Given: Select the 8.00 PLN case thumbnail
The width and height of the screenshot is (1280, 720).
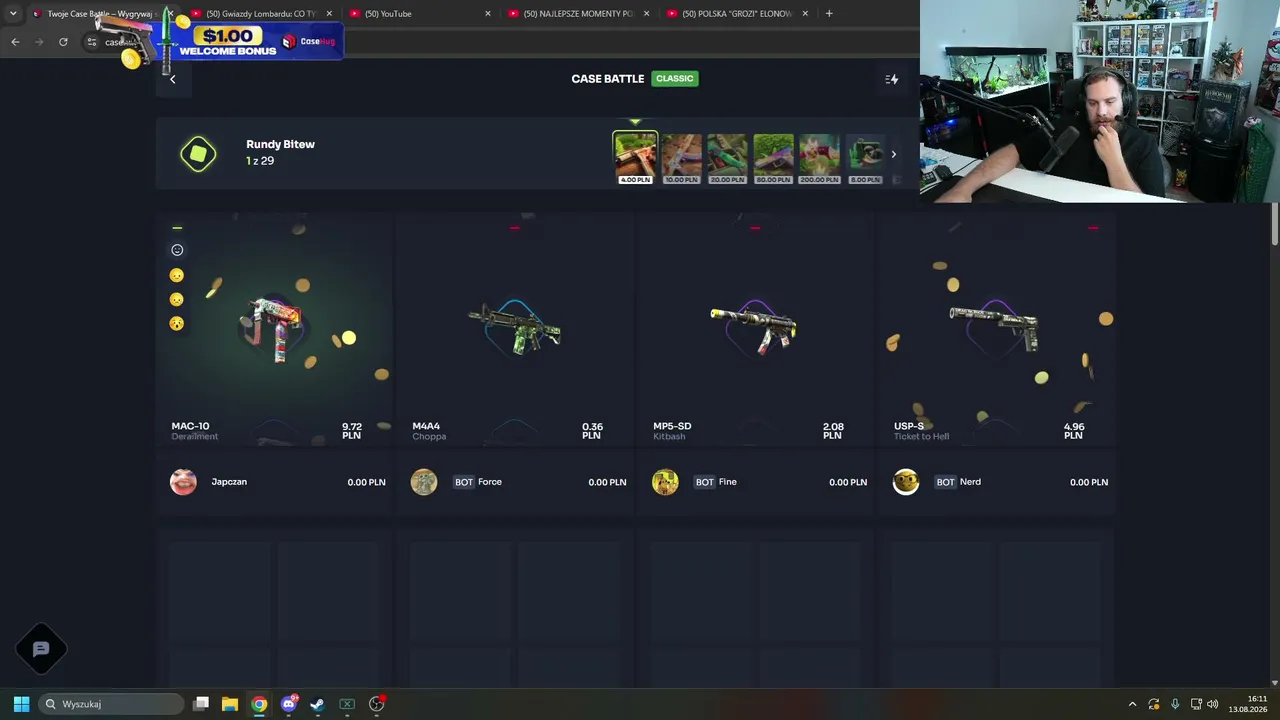Looking at the screenshot, I should pos(865,158).
